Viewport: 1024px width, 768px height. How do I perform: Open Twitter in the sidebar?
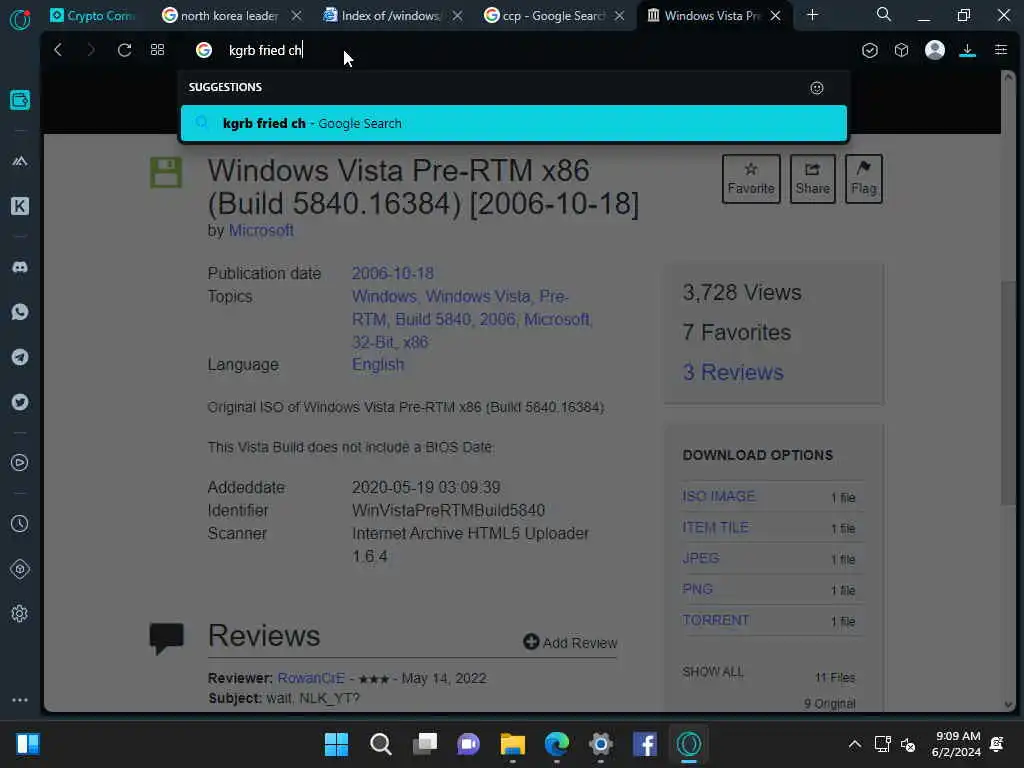tap(20, 402)
